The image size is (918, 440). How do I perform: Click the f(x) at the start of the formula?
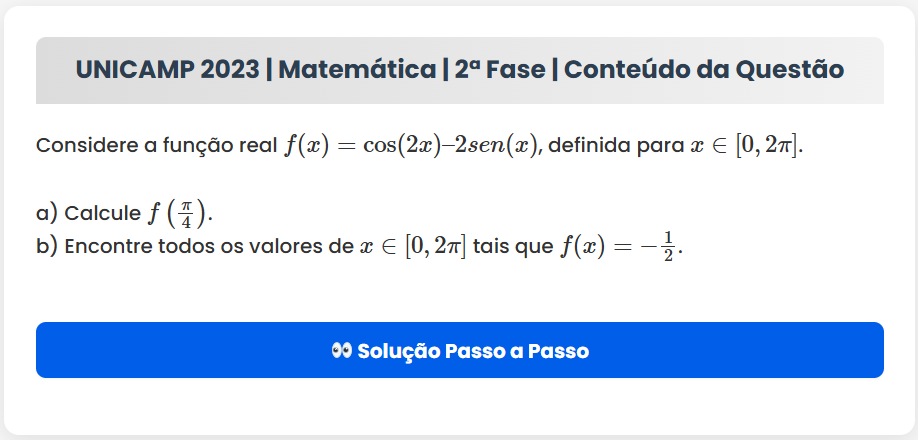(x=306, y=145)
